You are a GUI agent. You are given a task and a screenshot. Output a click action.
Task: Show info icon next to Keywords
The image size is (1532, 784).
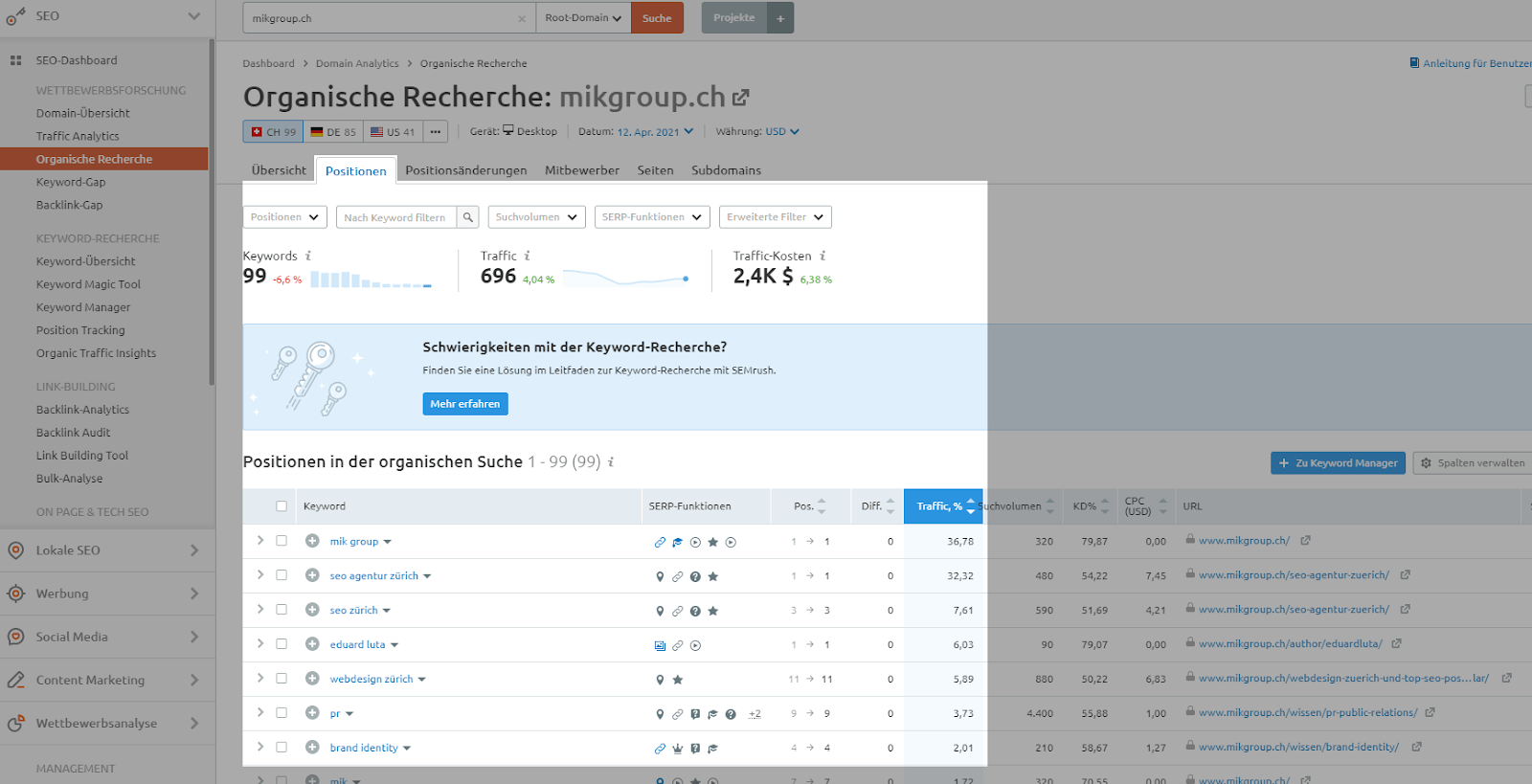click(x=308, y=256)
